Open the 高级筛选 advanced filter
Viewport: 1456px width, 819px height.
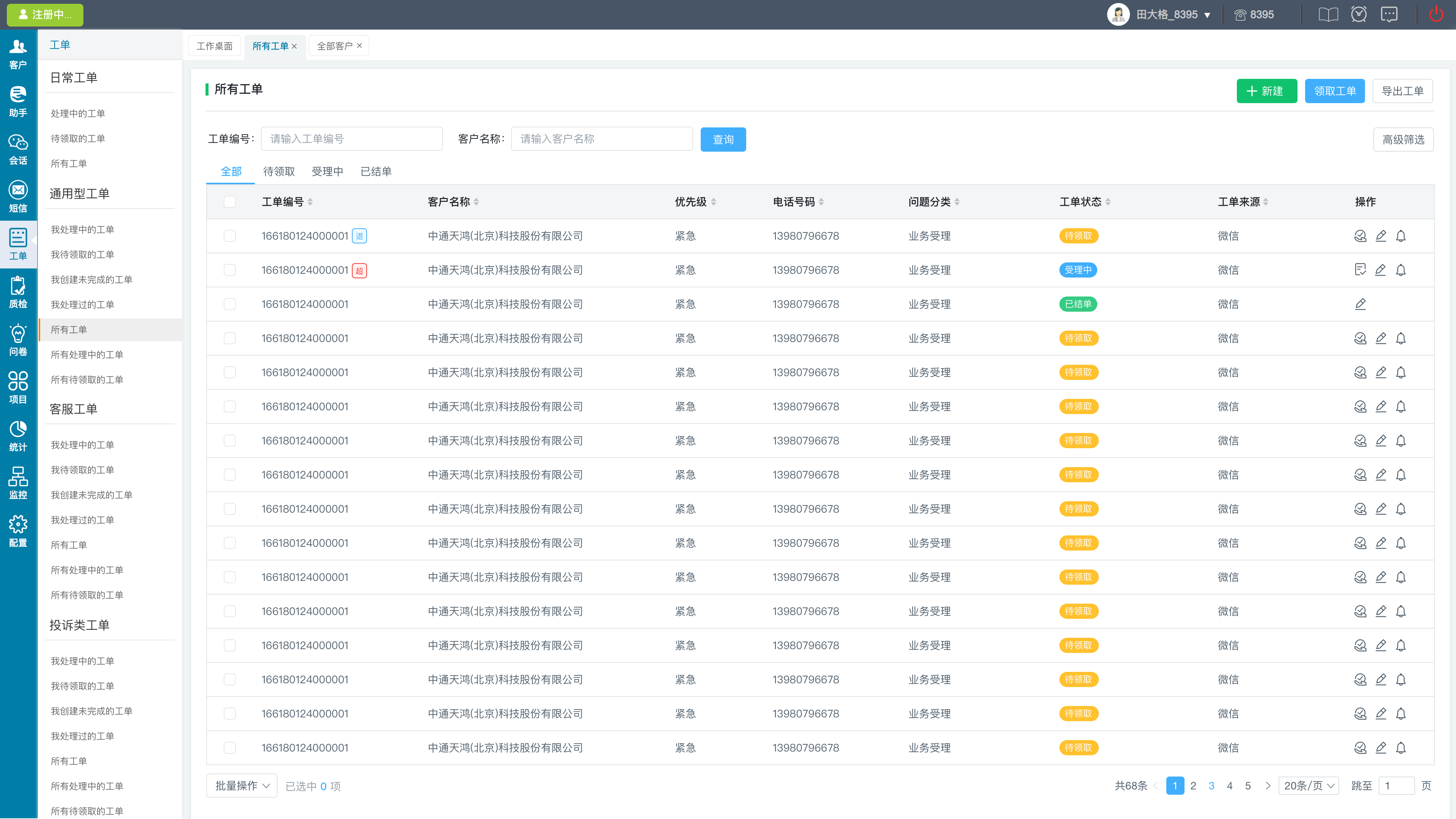(x=1403, y=140)
